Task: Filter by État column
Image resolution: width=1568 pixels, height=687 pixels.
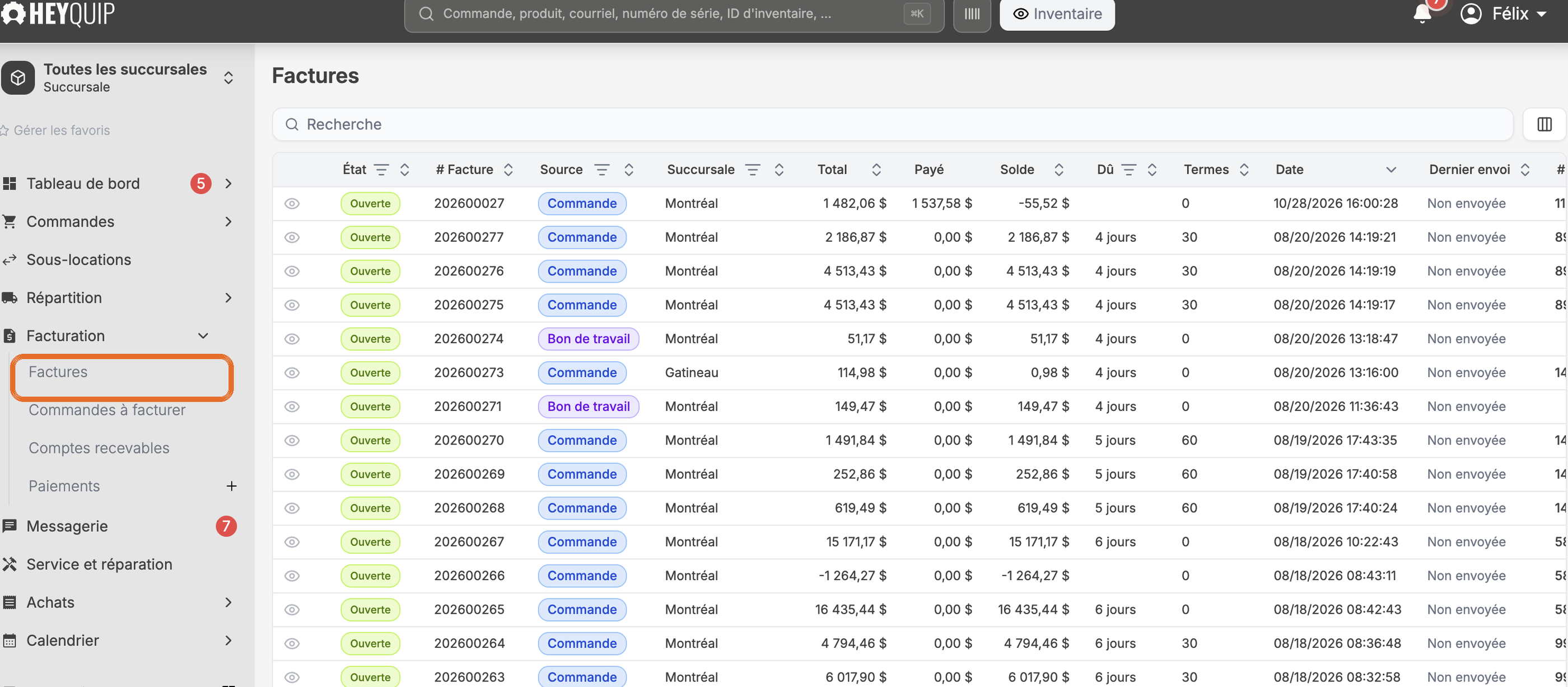Action: pos(381,170)
